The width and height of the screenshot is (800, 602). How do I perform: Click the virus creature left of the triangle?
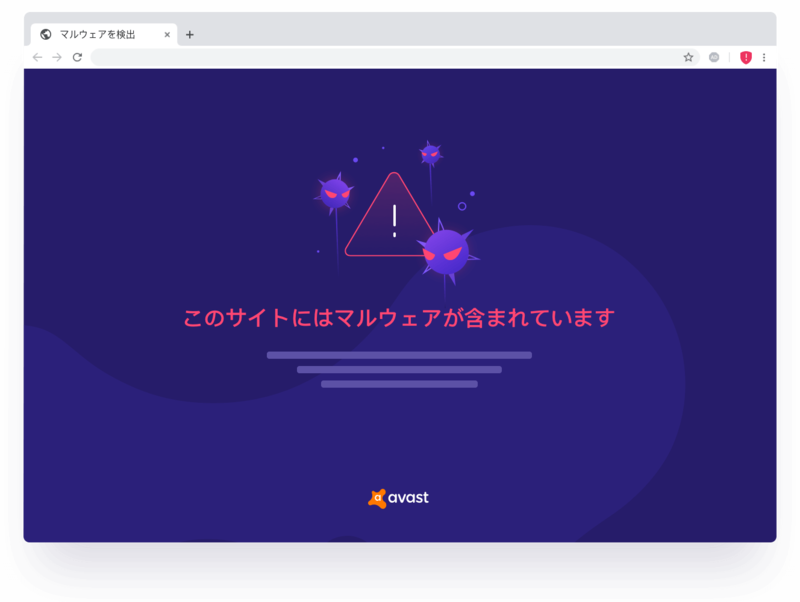335,193
